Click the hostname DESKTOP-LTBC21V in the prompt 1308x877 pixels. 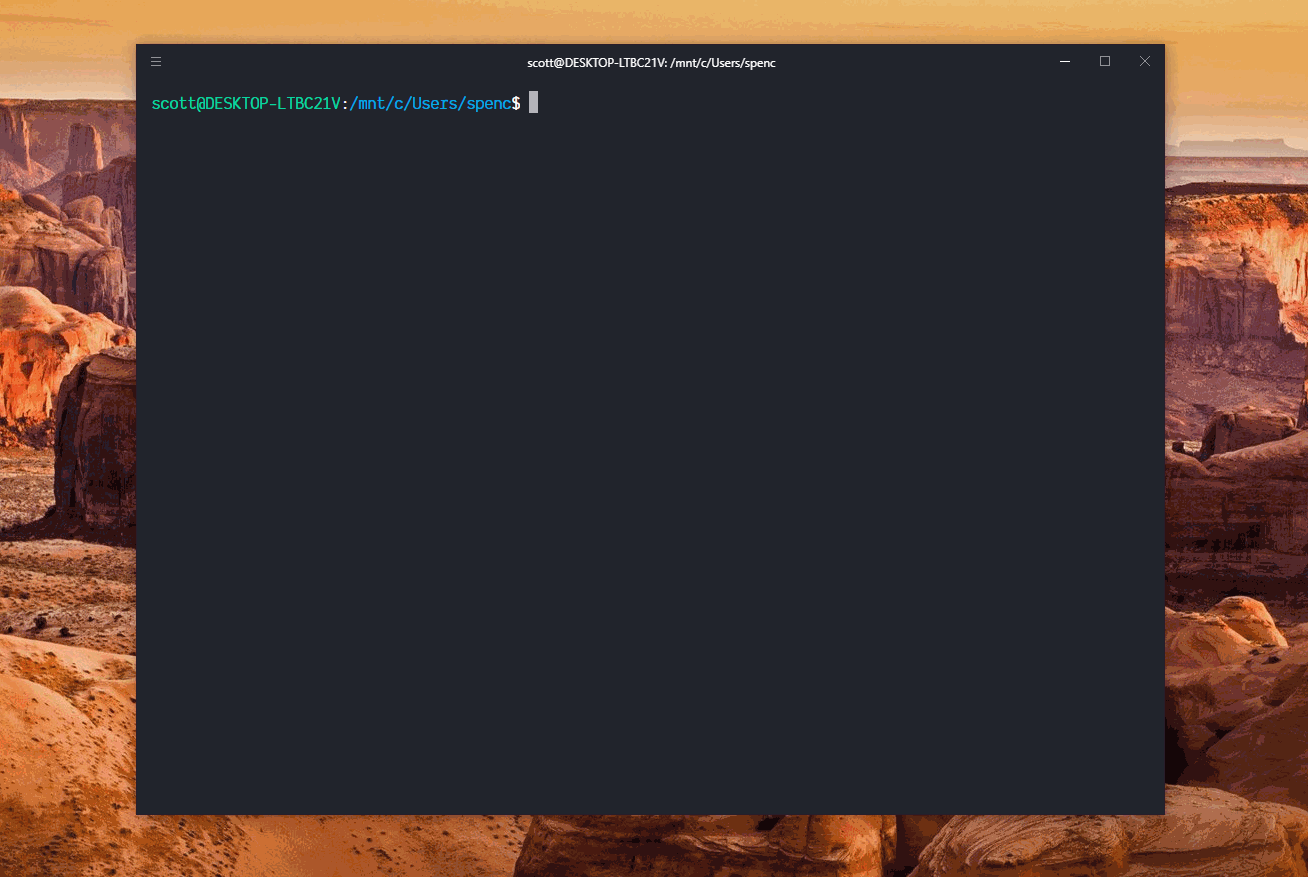click(x=272, y=103)
